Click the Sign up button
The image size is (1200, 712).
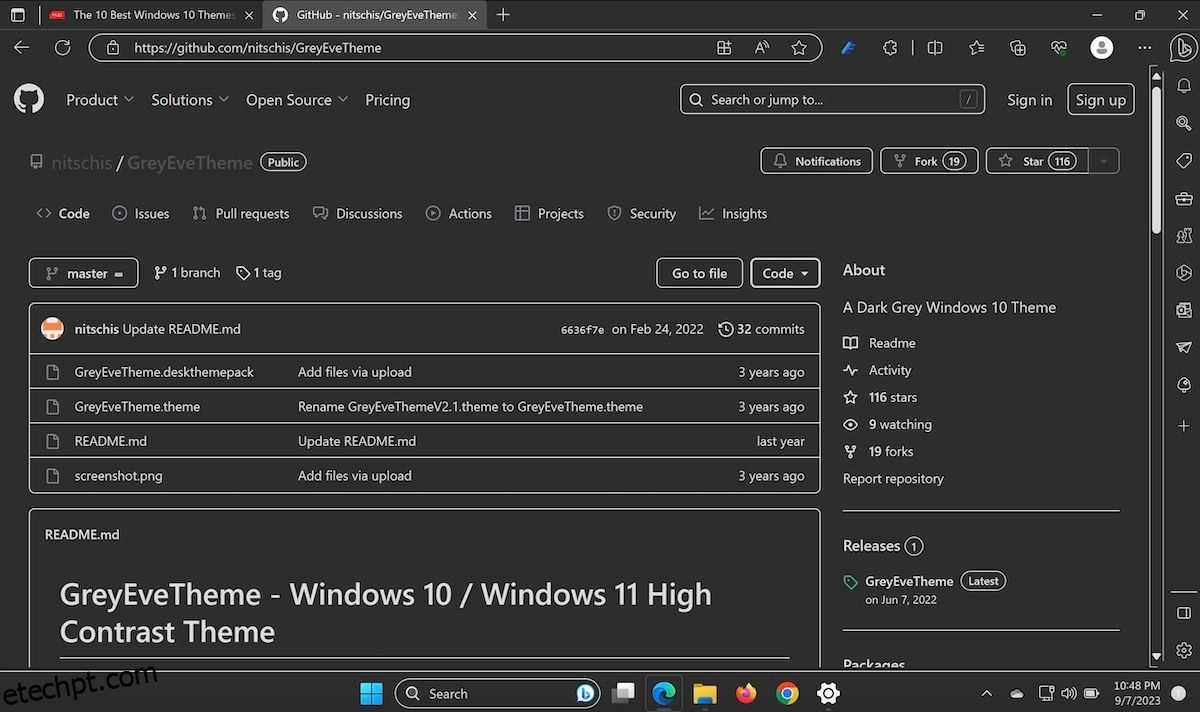1100,99
